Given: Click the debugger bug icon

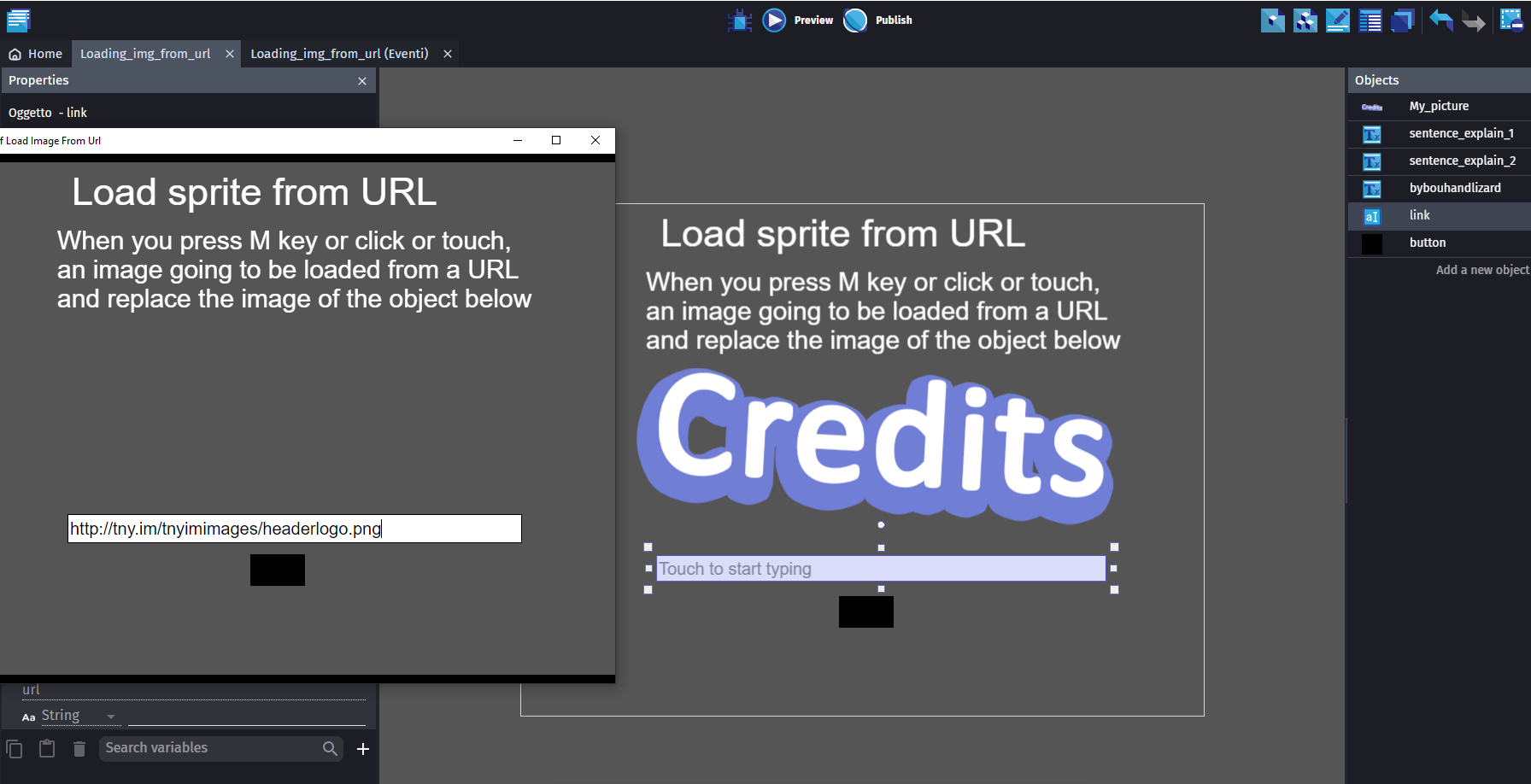Looking at the screenshot, I should [x=739, y=20].
